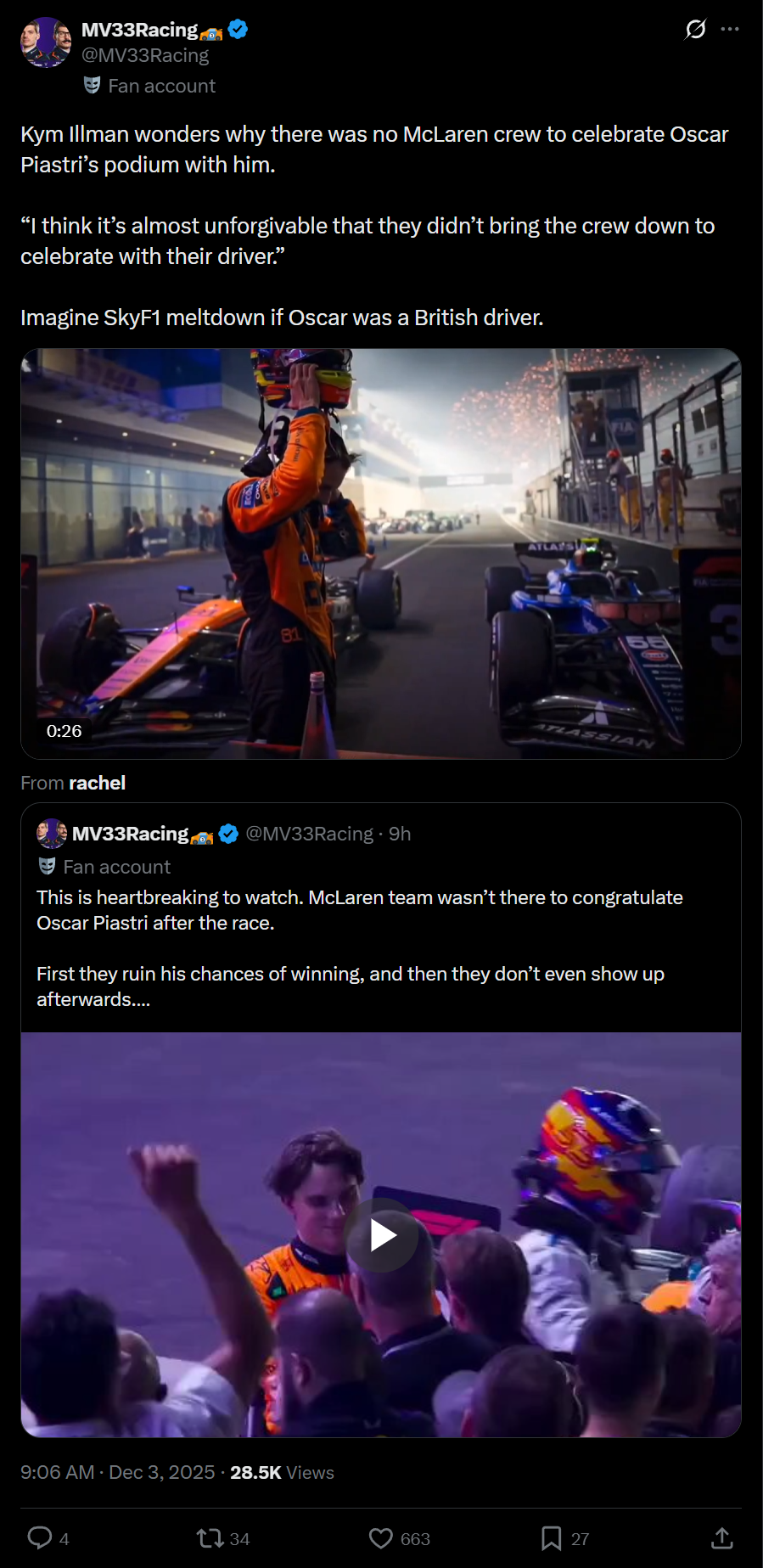Click the reply speech bubble icon
763x1568 pixels.
point(40,1537)
